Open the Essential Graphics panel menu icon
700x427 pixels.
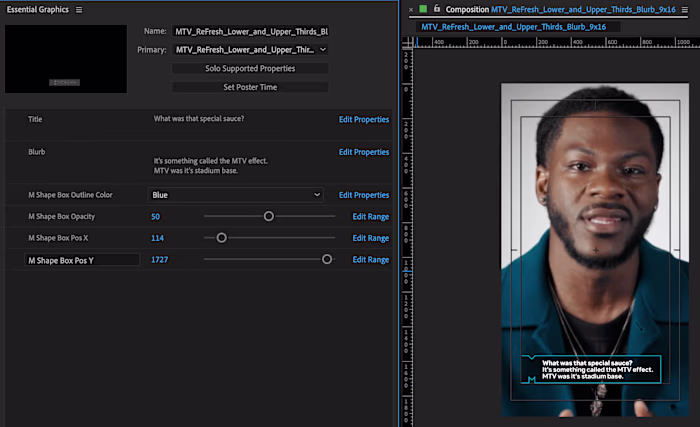(79, 9)
